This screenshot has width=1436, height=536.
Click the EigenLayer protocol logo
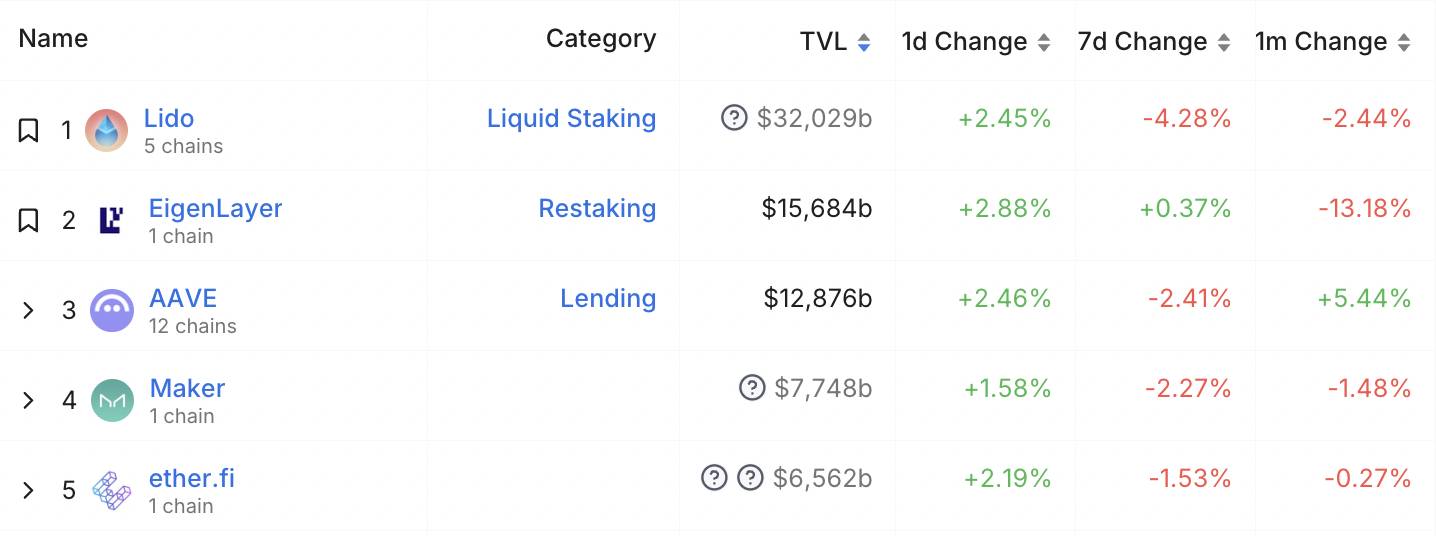(111, 220)
